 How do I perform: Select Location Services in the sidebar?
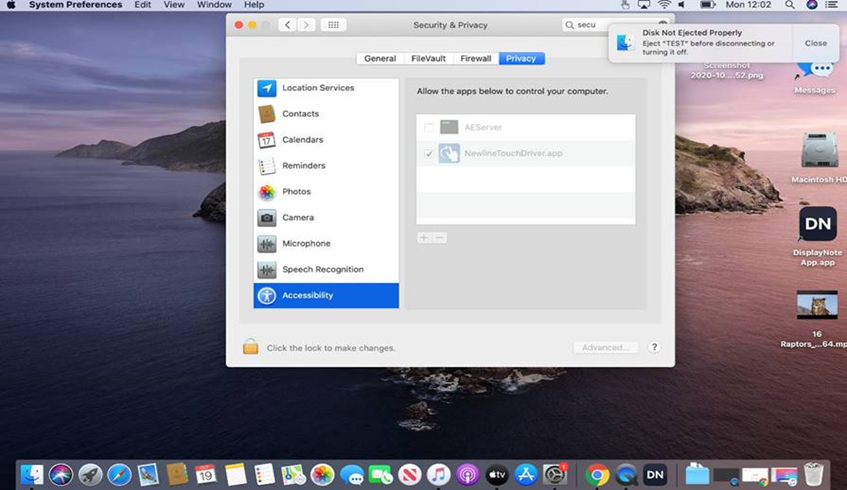pyautogui.click(x=318, y=88)
